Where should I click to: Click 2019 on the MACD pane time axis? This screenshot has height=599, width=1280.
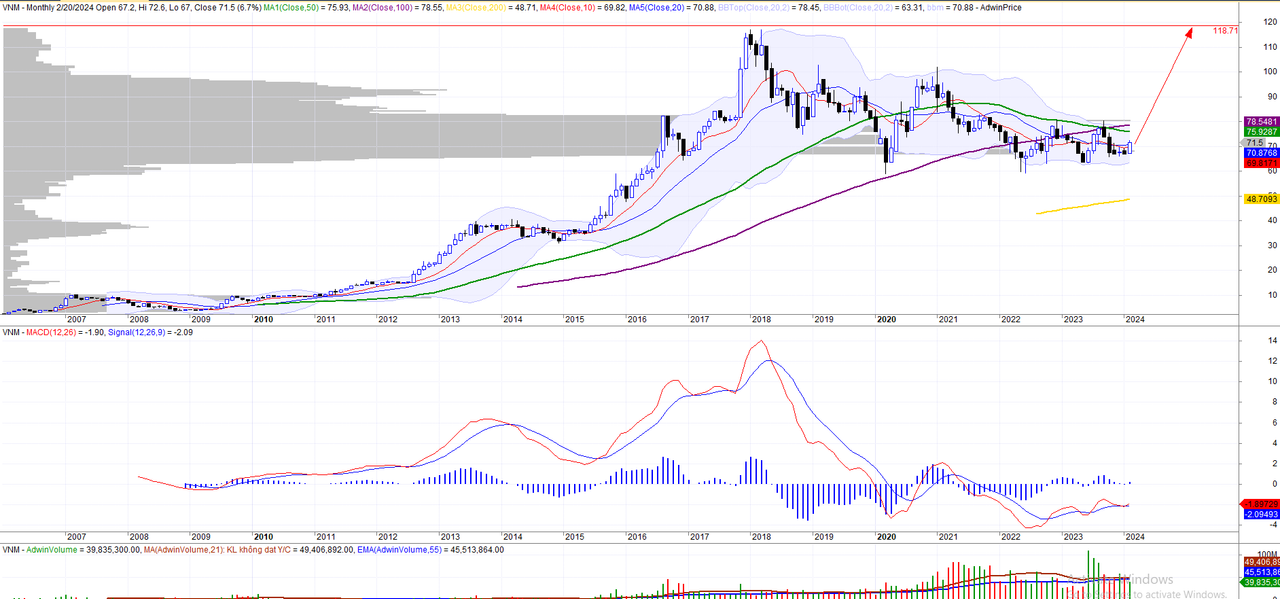tap(823, 537)
